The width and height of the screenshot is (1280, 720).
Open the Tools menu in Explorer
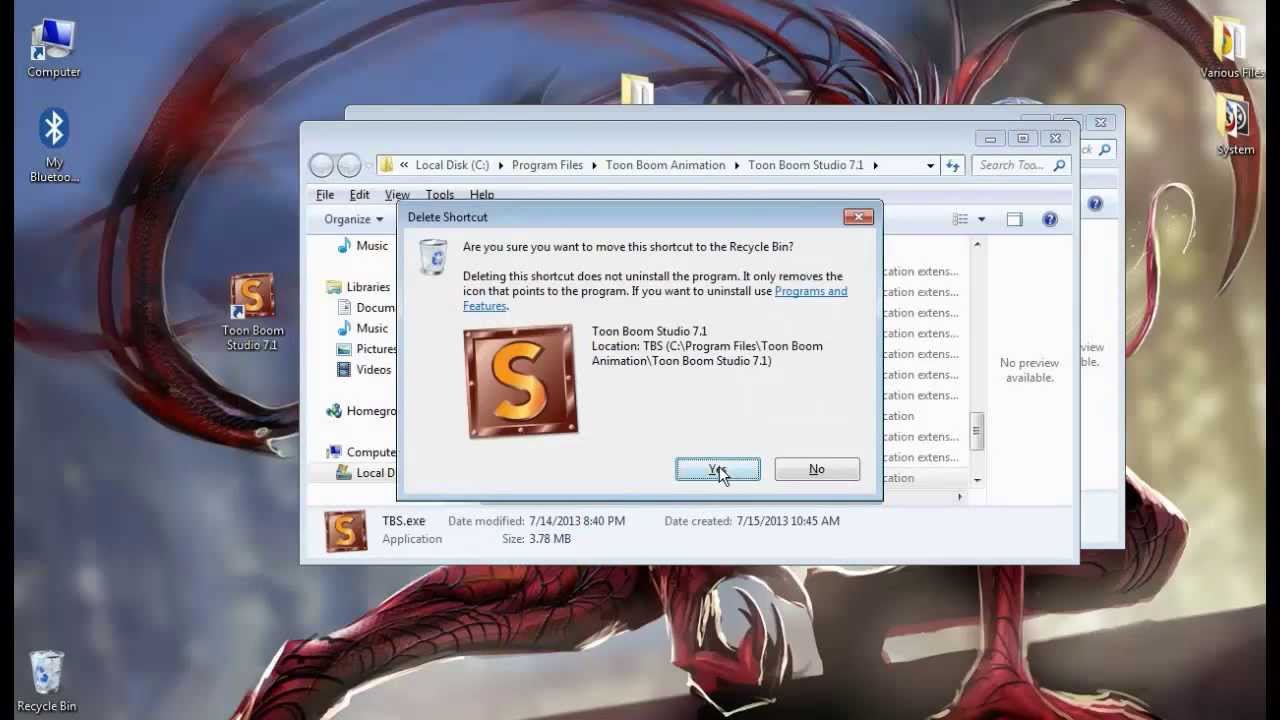click(x=439, y=195)
